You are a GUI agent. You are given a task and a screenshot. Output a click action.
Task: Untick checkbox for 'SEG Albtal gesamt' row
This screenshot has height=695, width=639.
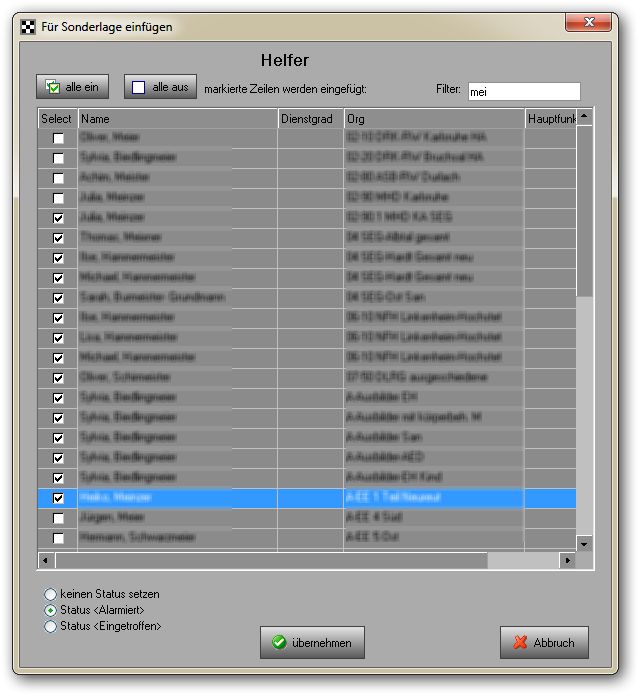[58, 238]
